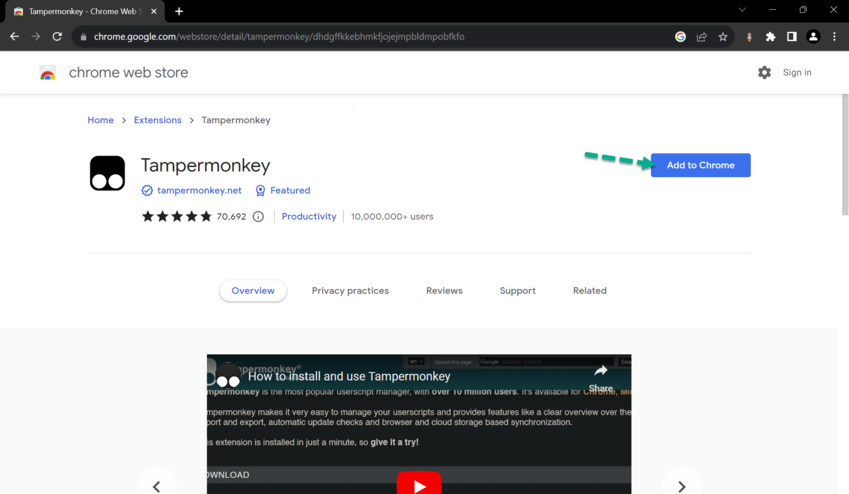
Task: Open a new tab with the plus button
Action: tap(179, 11)
